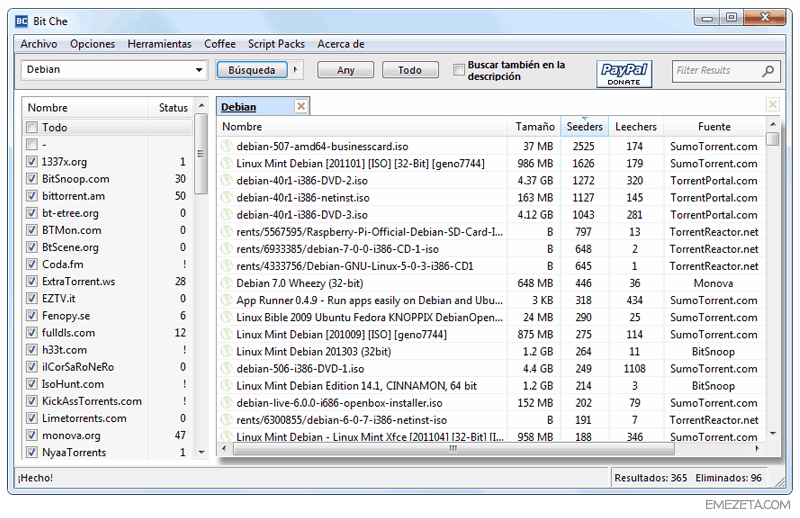Click the torrent icon beside Linux Mint Debian [201101] row
Viewport: 800px width, 518px height.
pyautogui.click(x=227, y=164)
